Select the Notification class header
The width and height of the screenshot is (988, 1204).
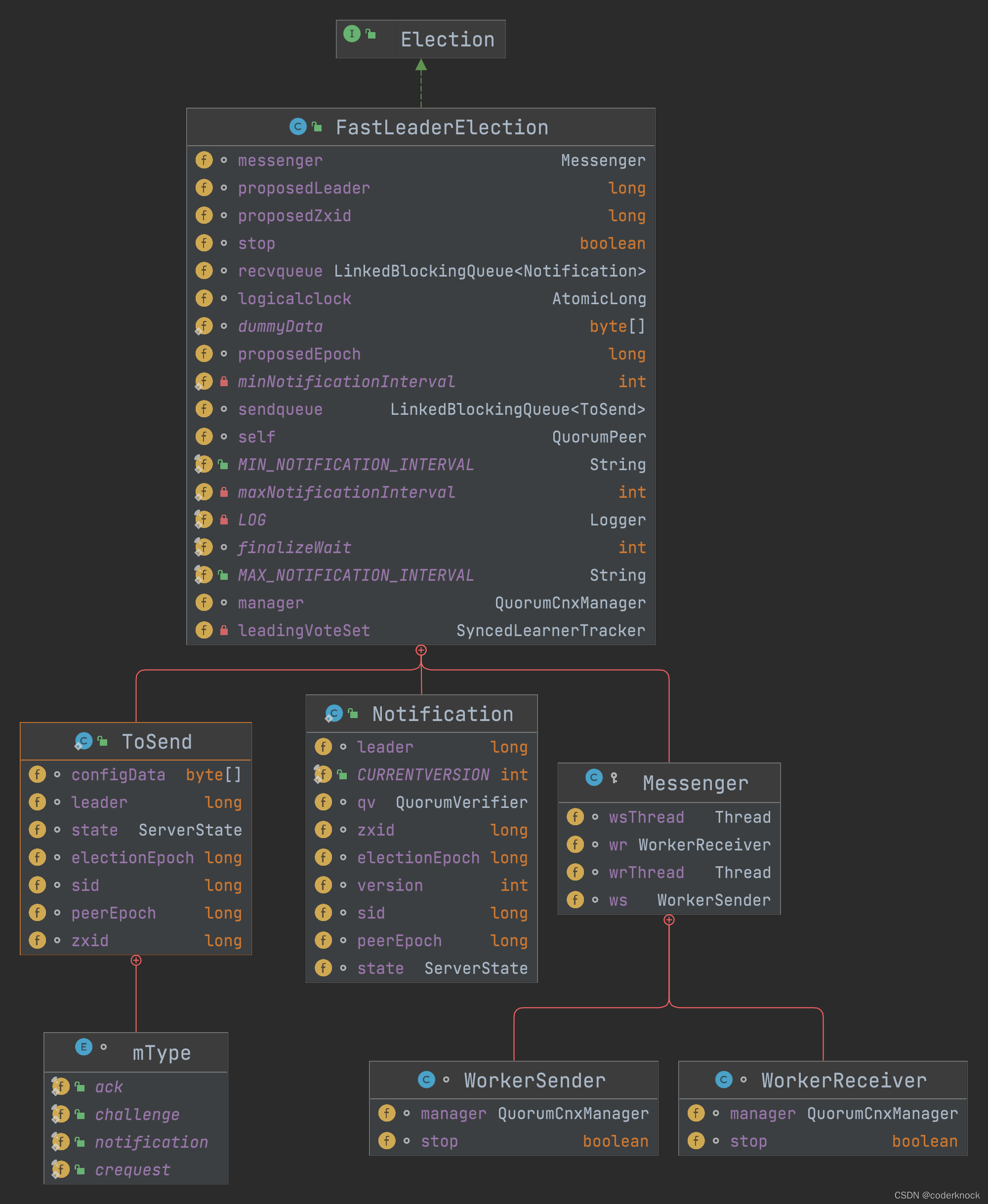point(442,714)
